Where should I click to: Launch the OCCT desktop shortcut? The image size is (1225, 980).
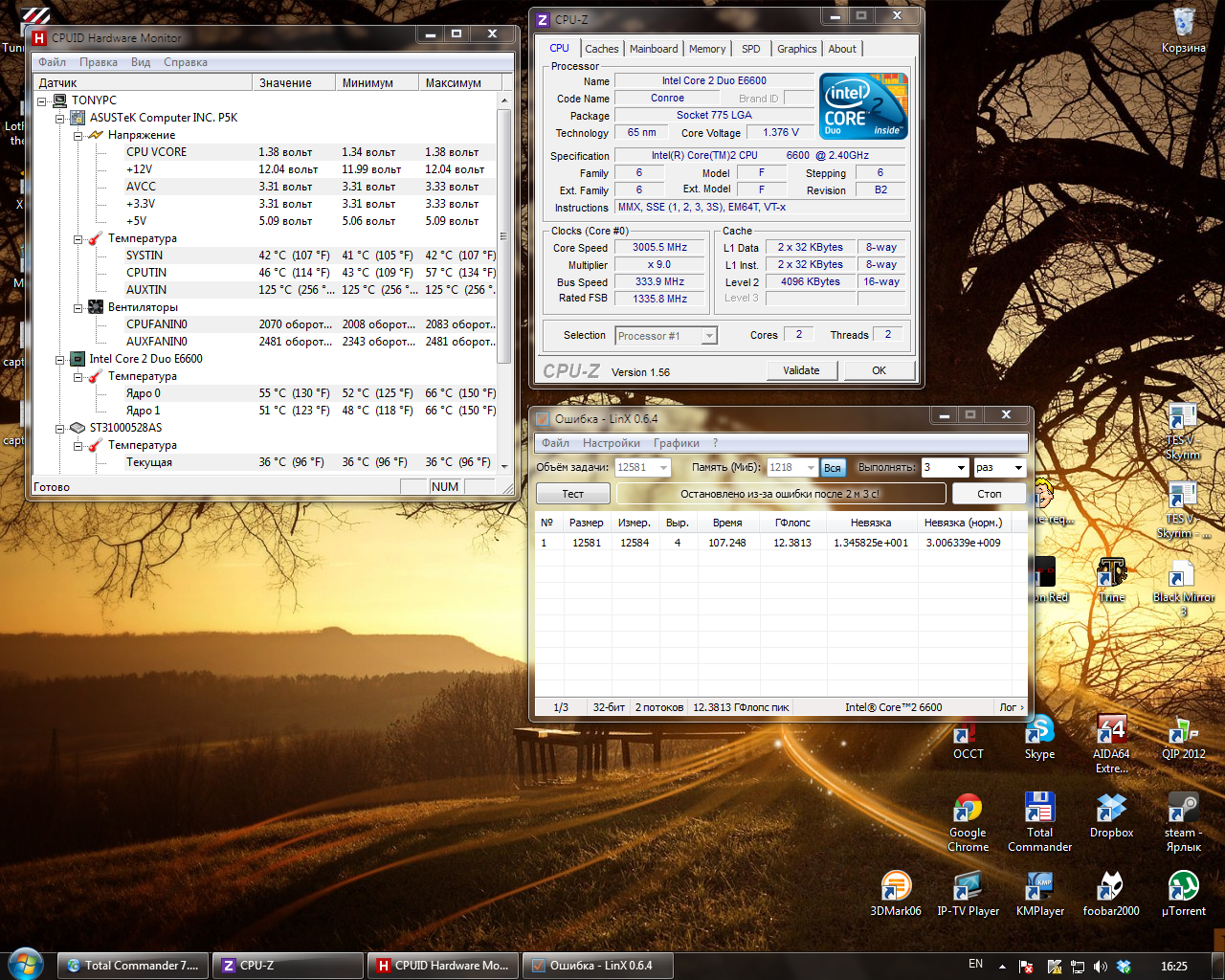click(968, 734)
